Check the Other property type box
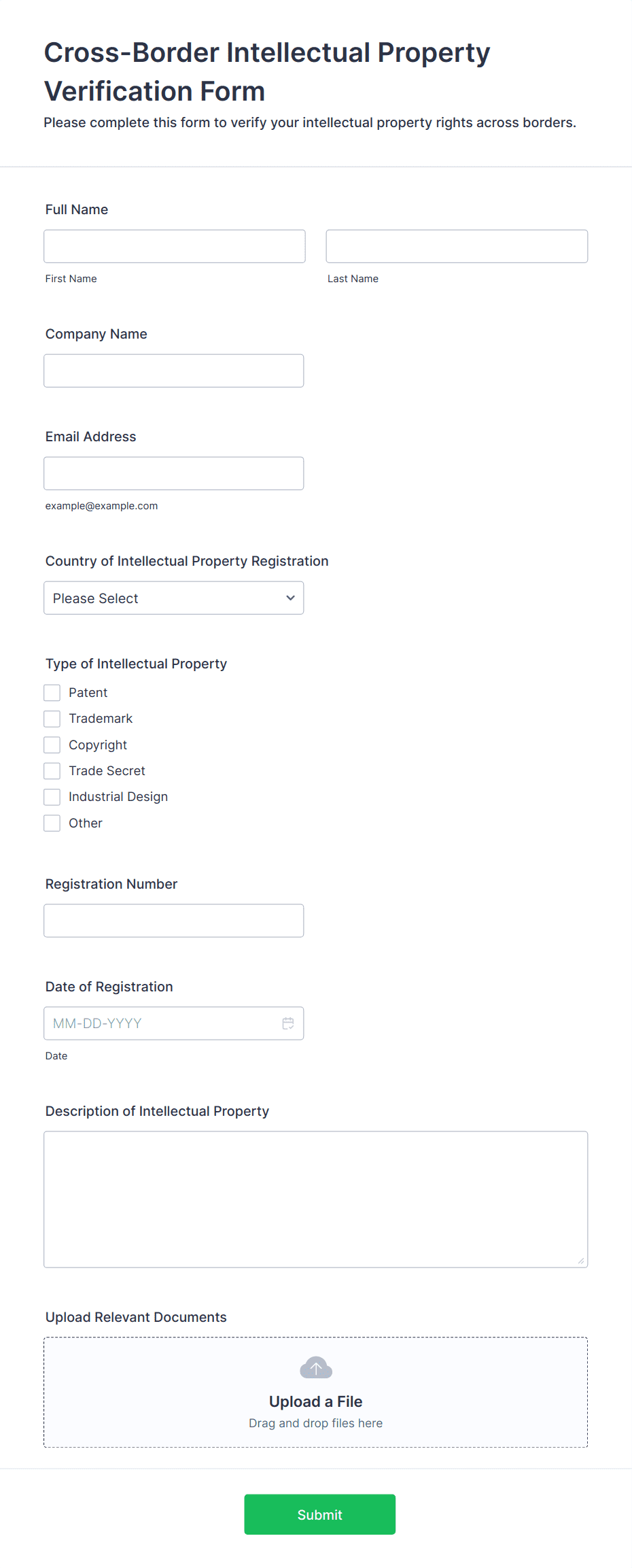 click(x=52, y=823)
